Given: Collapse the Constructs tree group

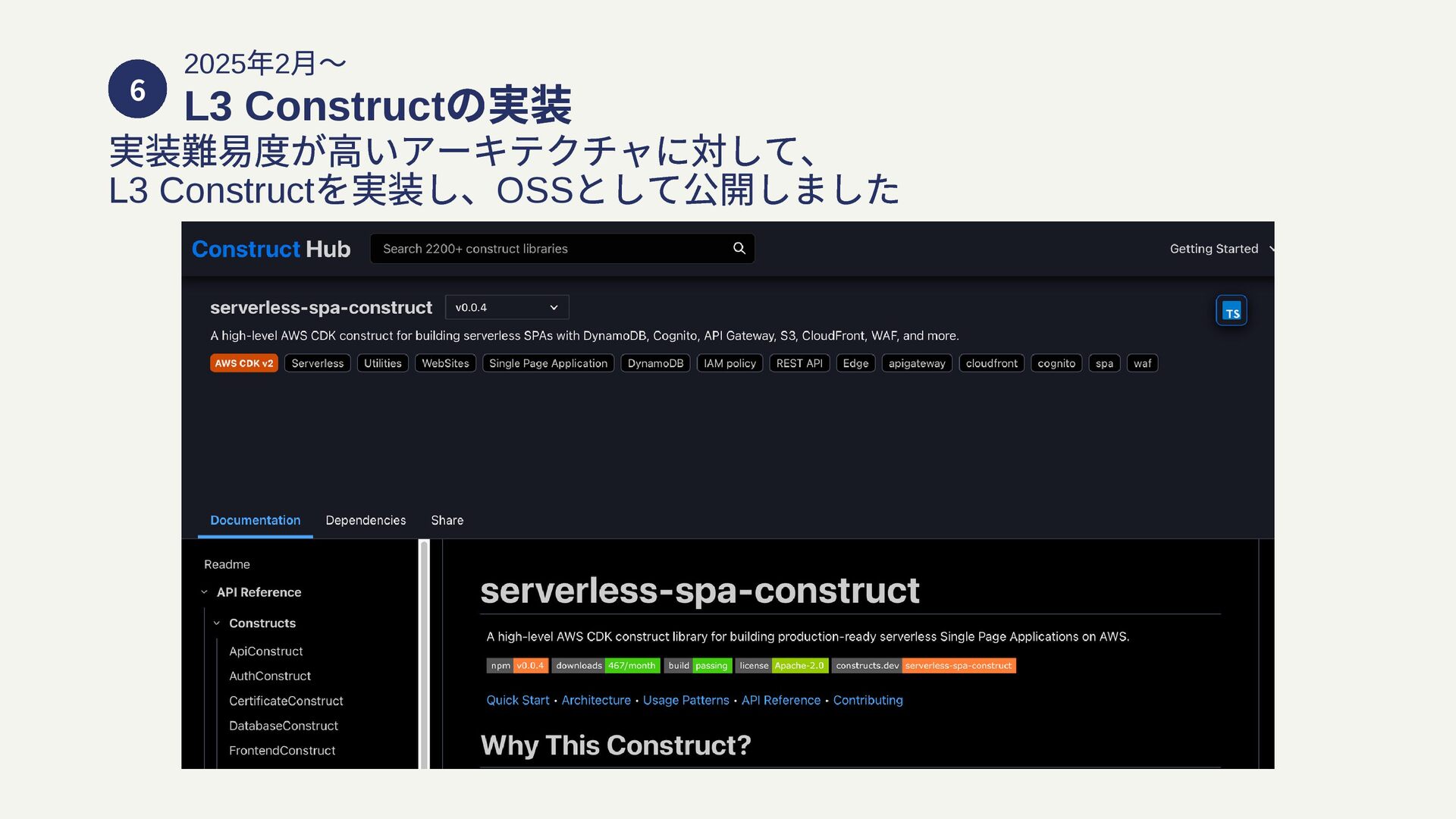Looking at the screenshot, I should [216, 623].
